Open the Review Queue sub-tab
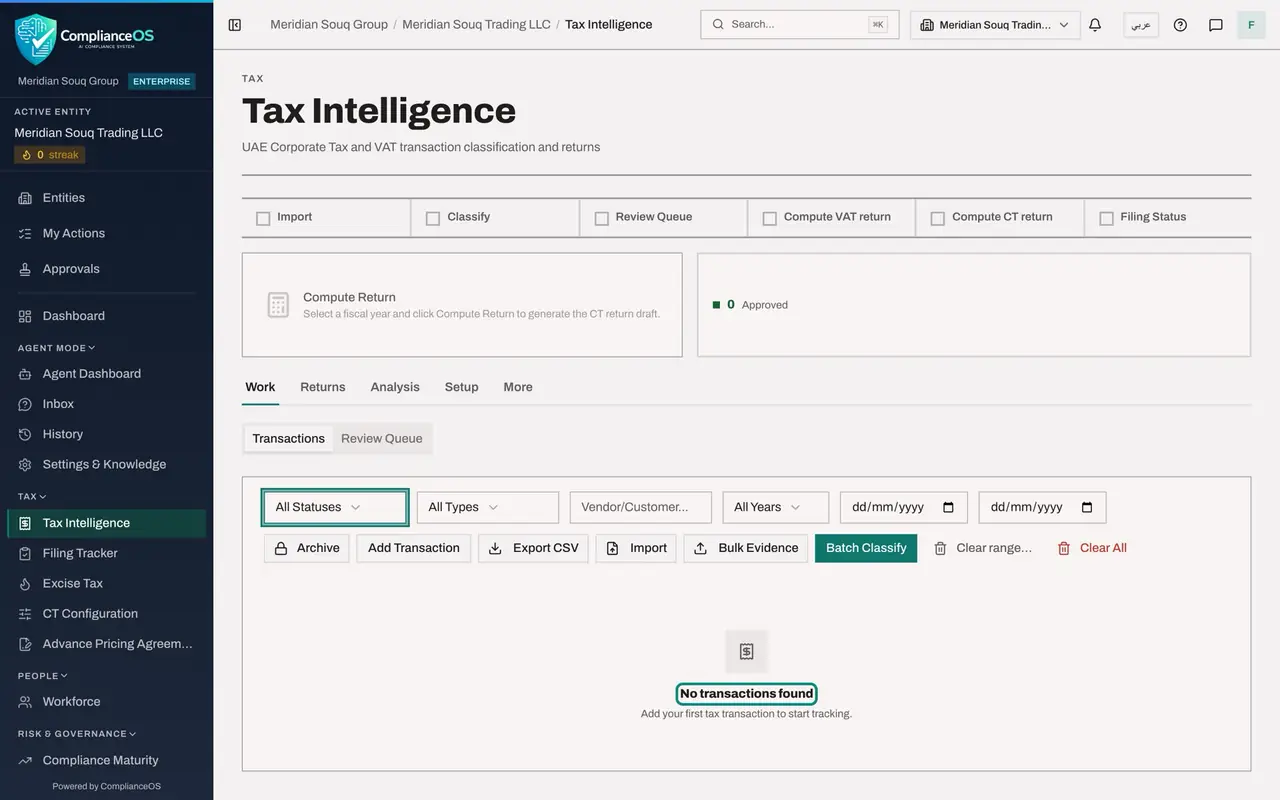This screenshot has width=1280, height=800. pos(382,438)
